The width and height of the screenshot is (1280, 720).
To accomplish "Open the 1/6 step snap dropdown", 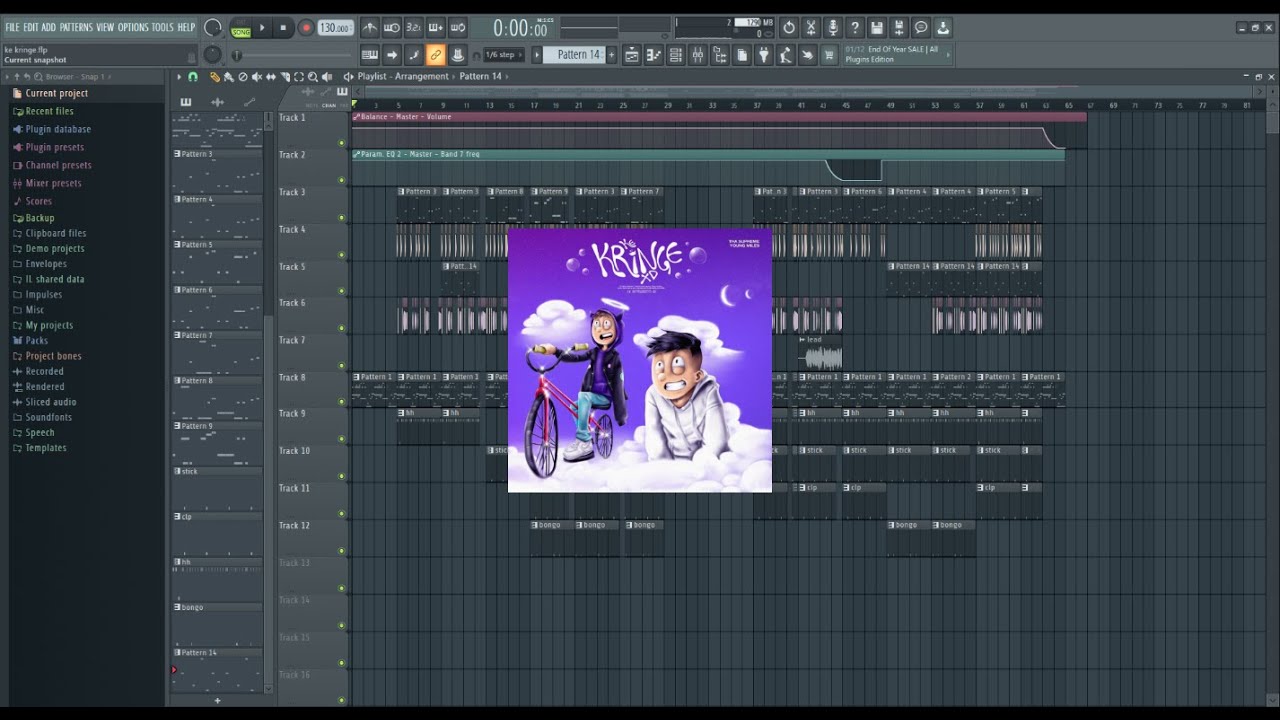I will tap(504, 55).
